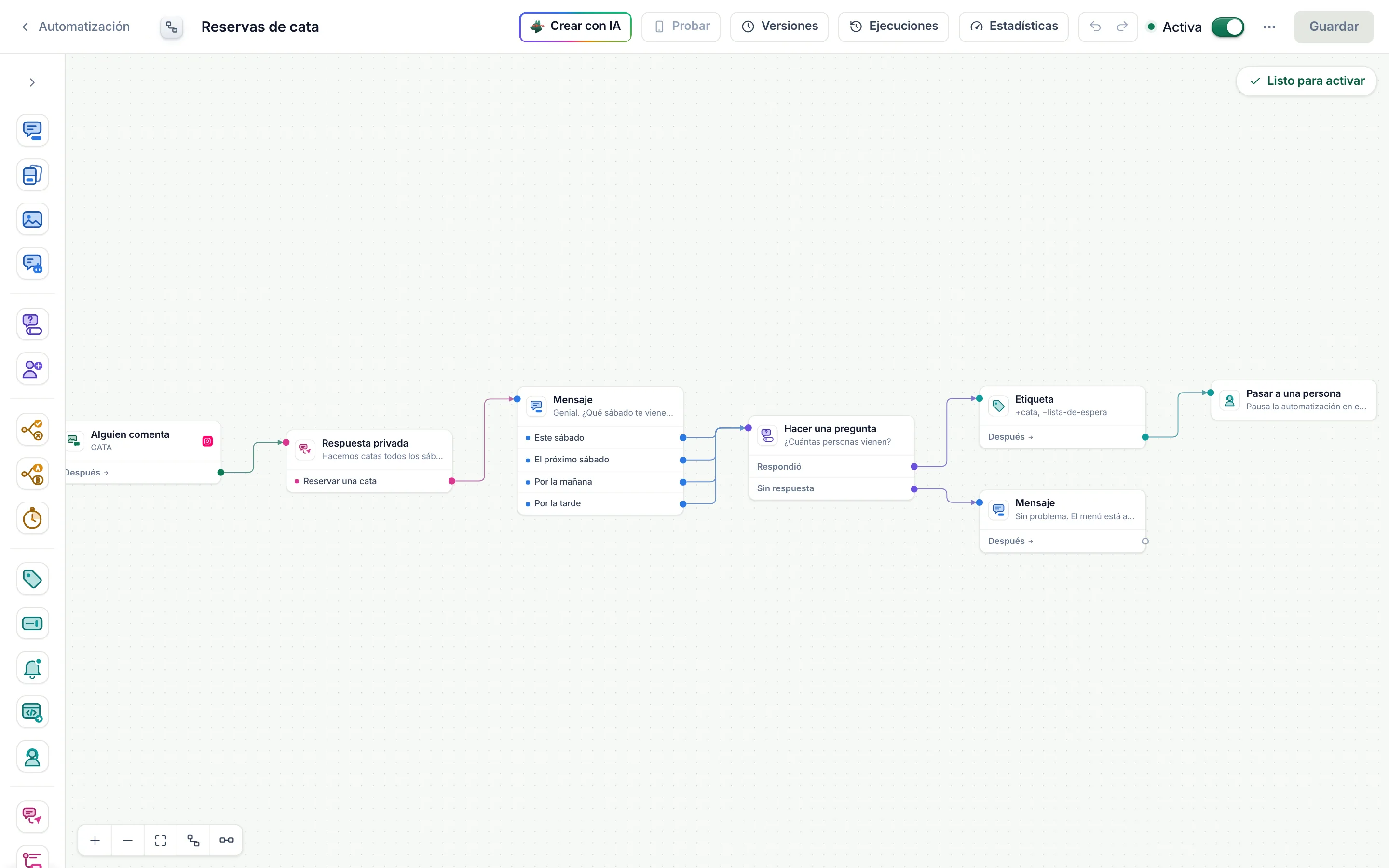The height and width of the screenshot is (868, 1389).
Task: Add the AI message block from sidebar
Action: pos(32,263)
